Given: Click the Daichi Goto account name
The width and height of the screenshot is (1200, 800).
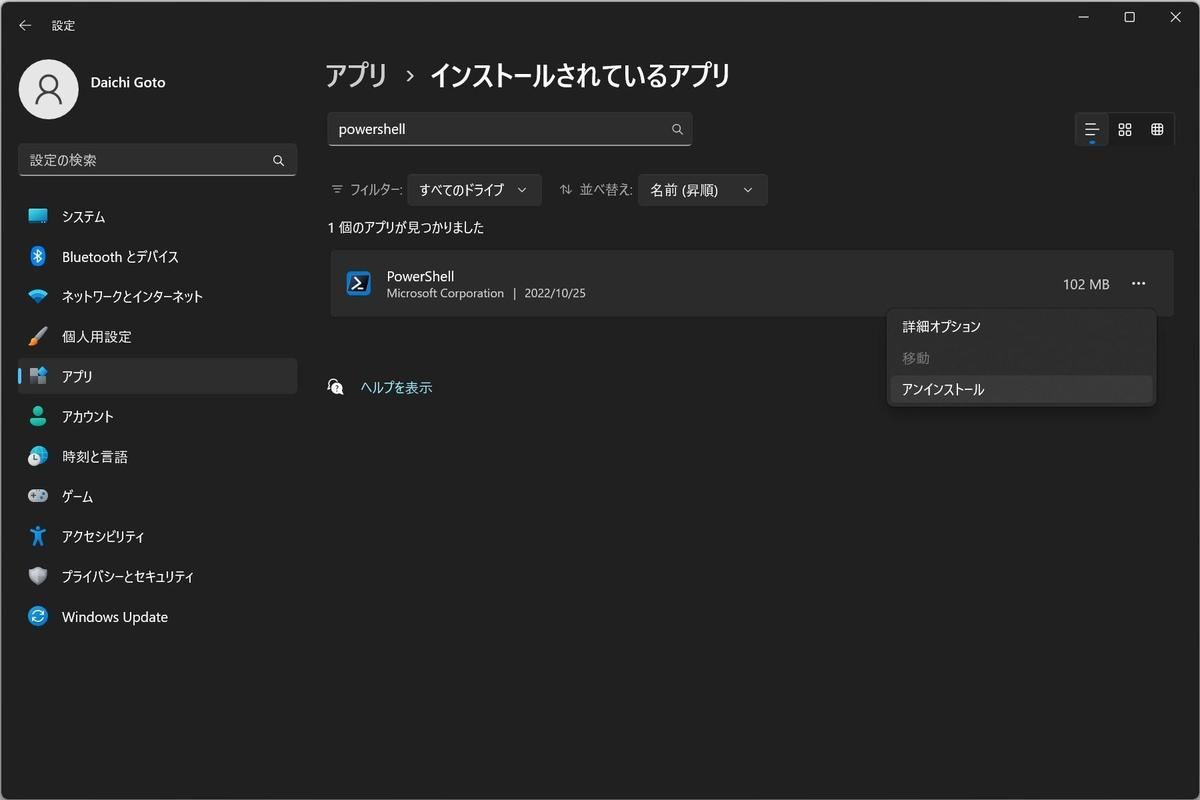Looking at the screenshot, I should coord(128,82).
